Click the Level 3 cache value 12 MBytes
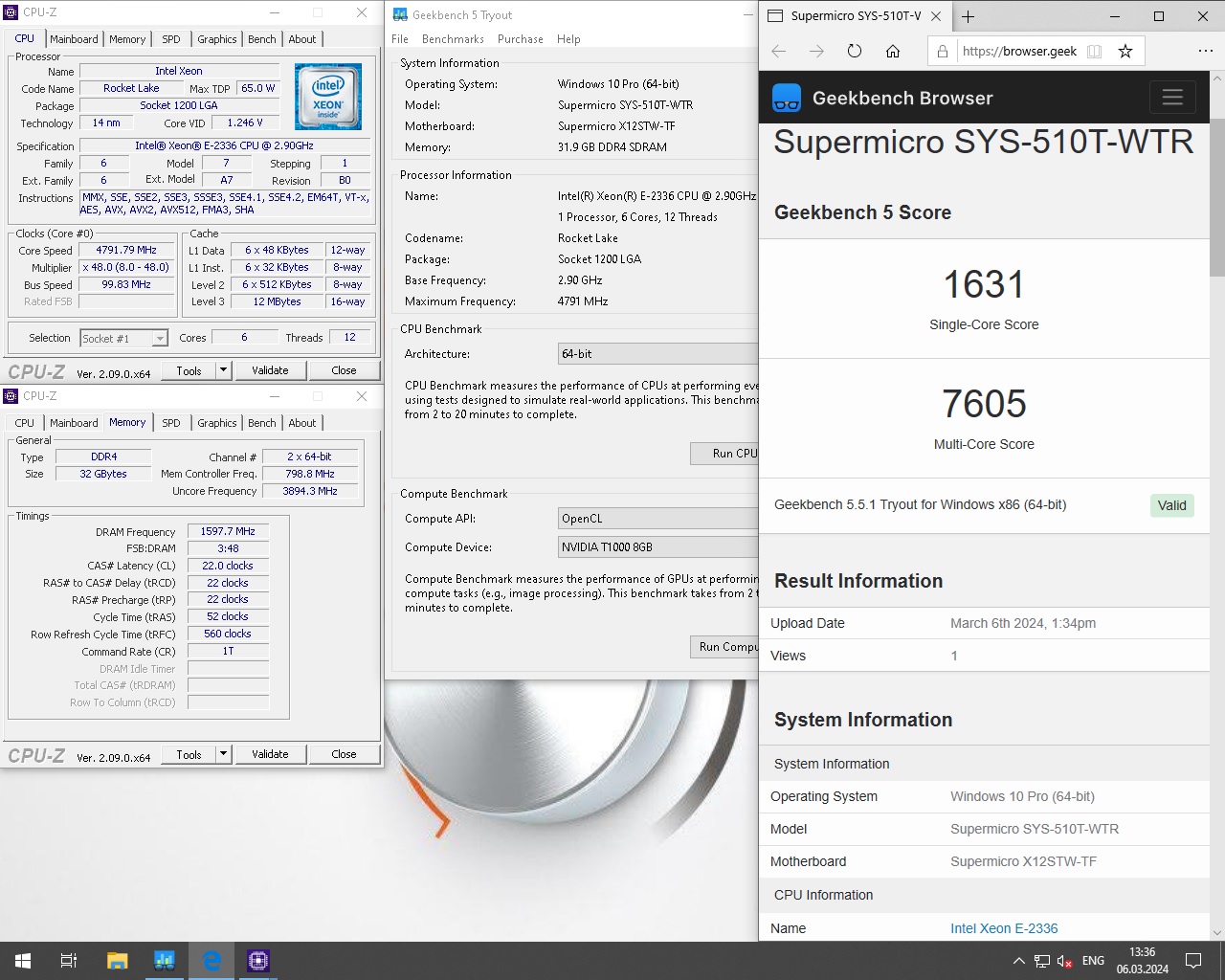Screen dimensions: 1225x980 277,301
